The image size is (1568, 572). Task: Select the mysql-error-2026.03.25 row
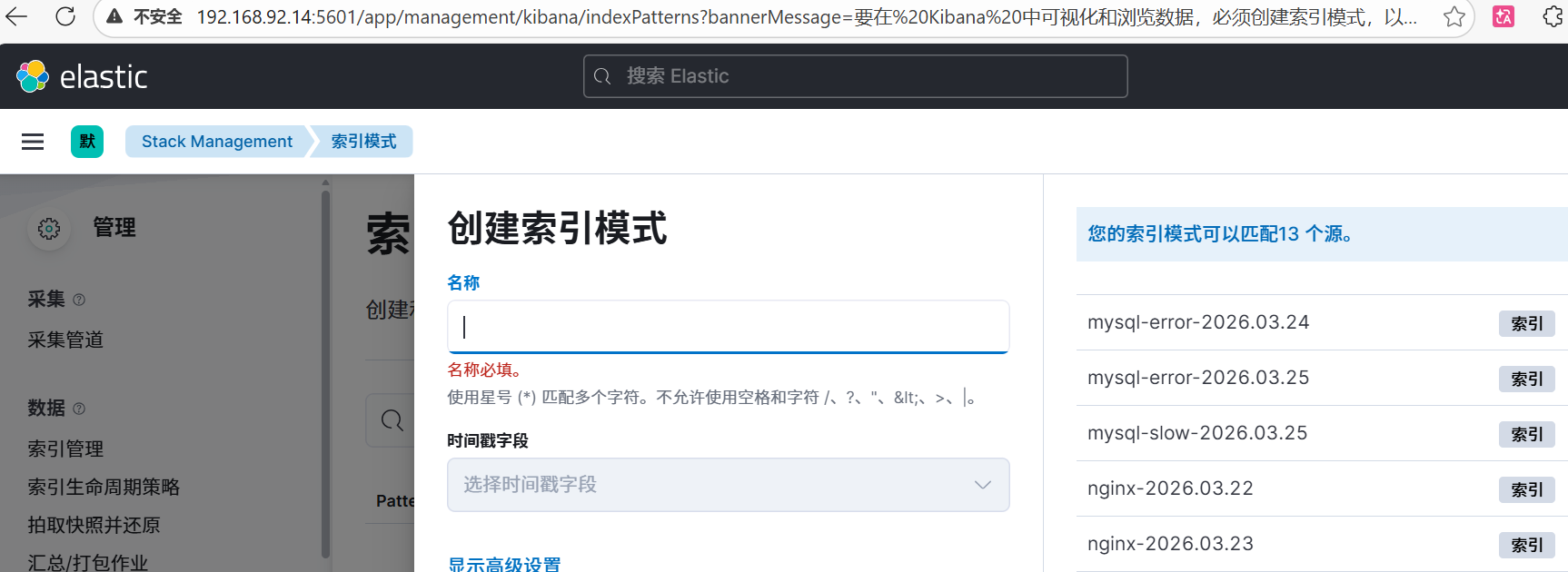(1322, 378)
